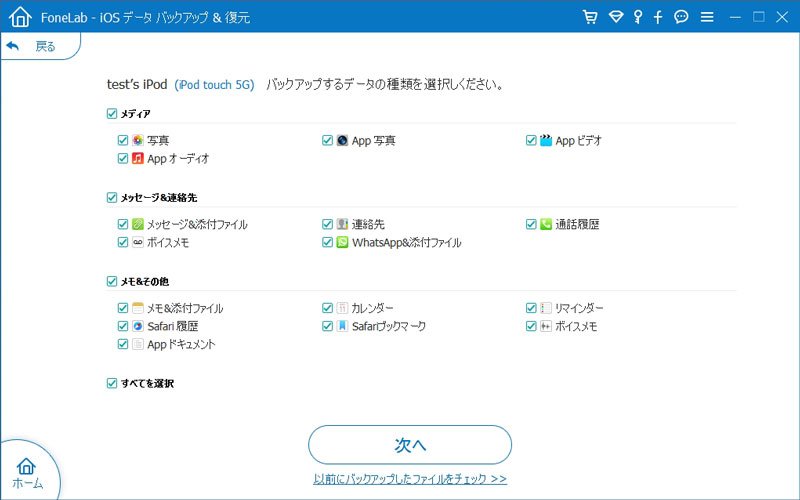
Task: Uncheck the カレンダー checkbox
Action: [328, 308]
